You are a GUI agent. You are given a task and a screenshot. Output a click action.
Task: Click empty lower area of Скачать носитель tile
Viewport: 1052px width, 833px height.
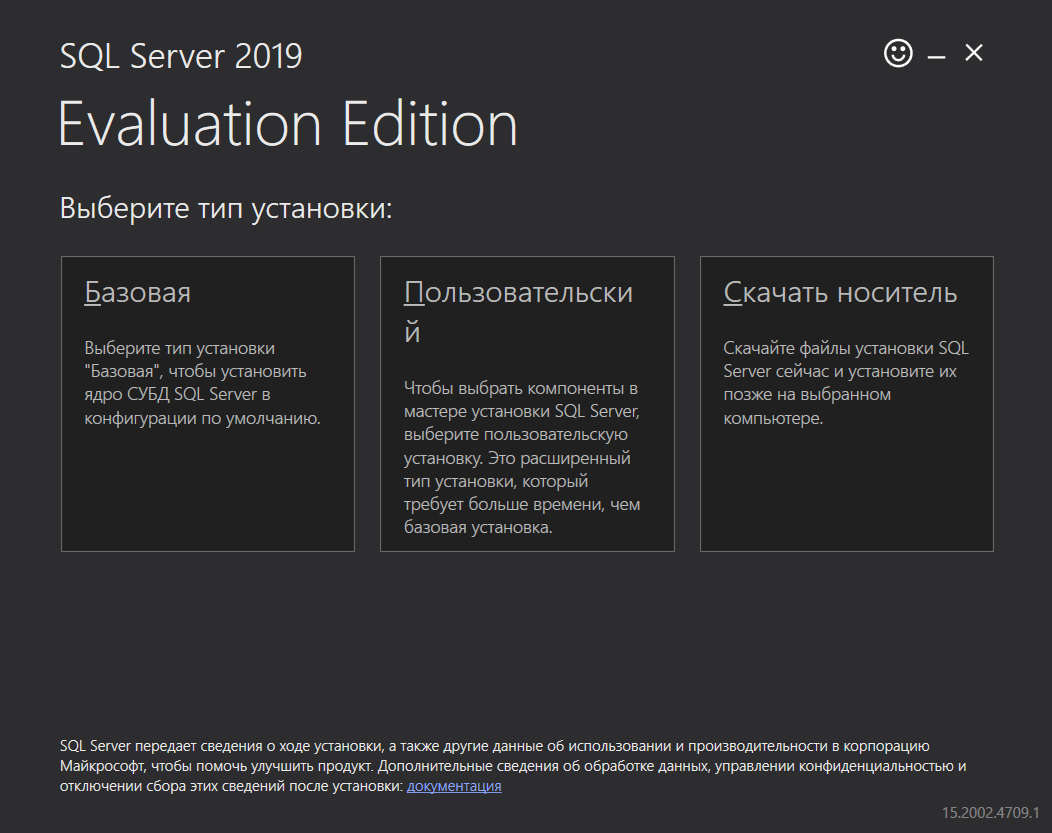pos(846,495)
